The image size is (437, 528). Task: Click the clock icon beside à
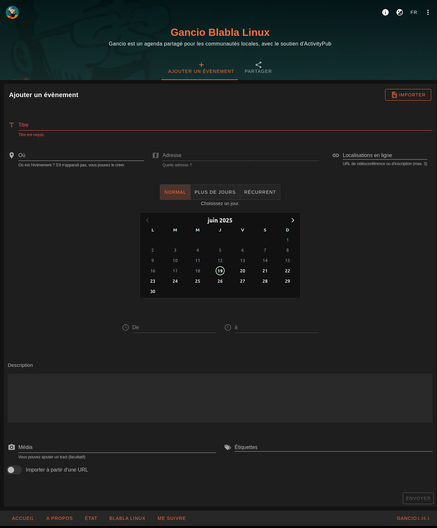click(x=228, y=327)
